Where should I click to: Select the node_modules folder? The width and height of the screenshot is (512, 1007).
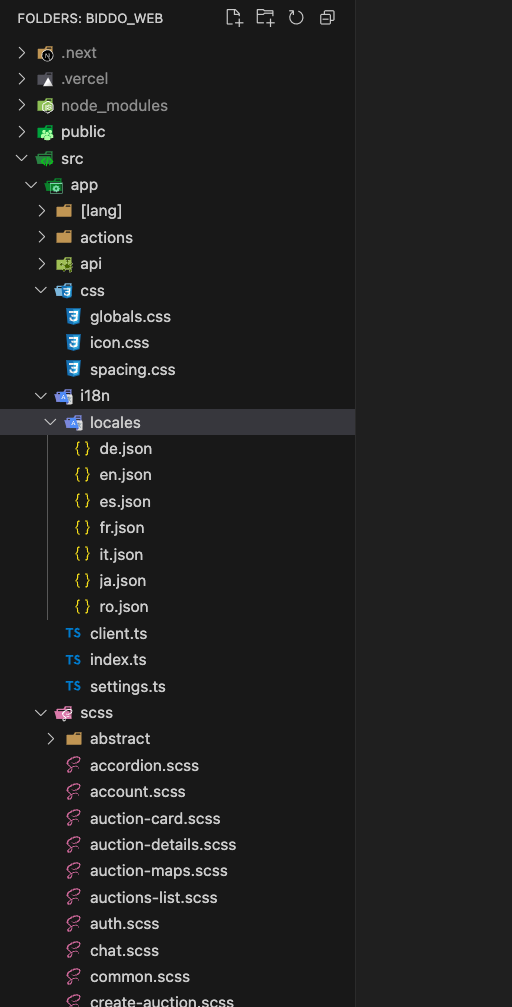pos(114,105)
